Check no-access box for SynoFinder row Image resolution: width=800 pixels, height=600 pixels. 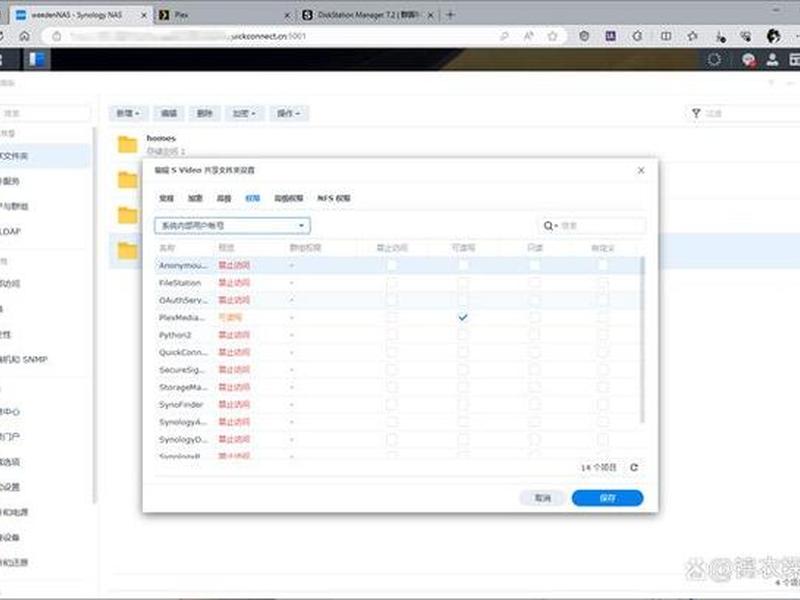[x=391, y=405]
